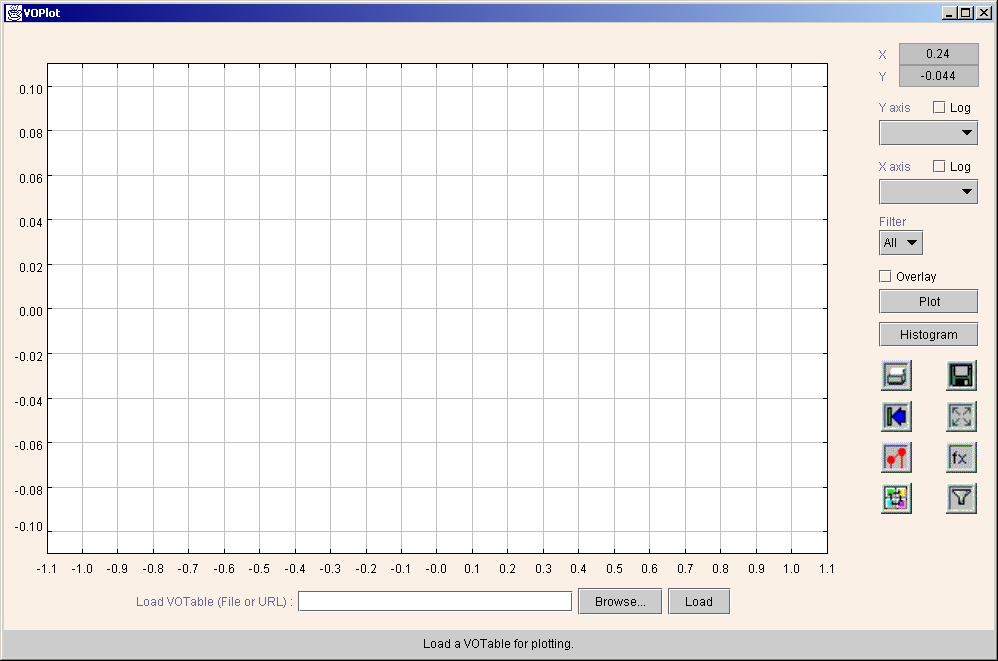Click the blue back-arrow reset icon
Image resolution: width=998 pixels, height=661 pixels.
click(x=896, y=417)
